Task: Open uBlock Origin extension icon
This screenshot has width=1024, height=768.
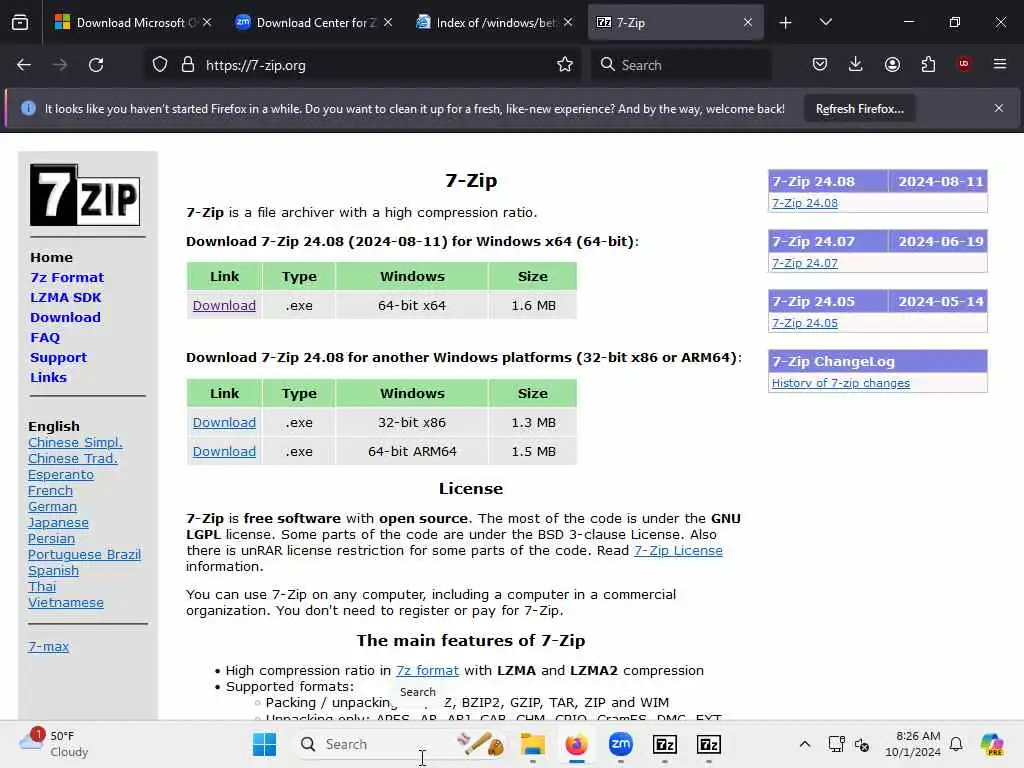Action: pos(964,64)
